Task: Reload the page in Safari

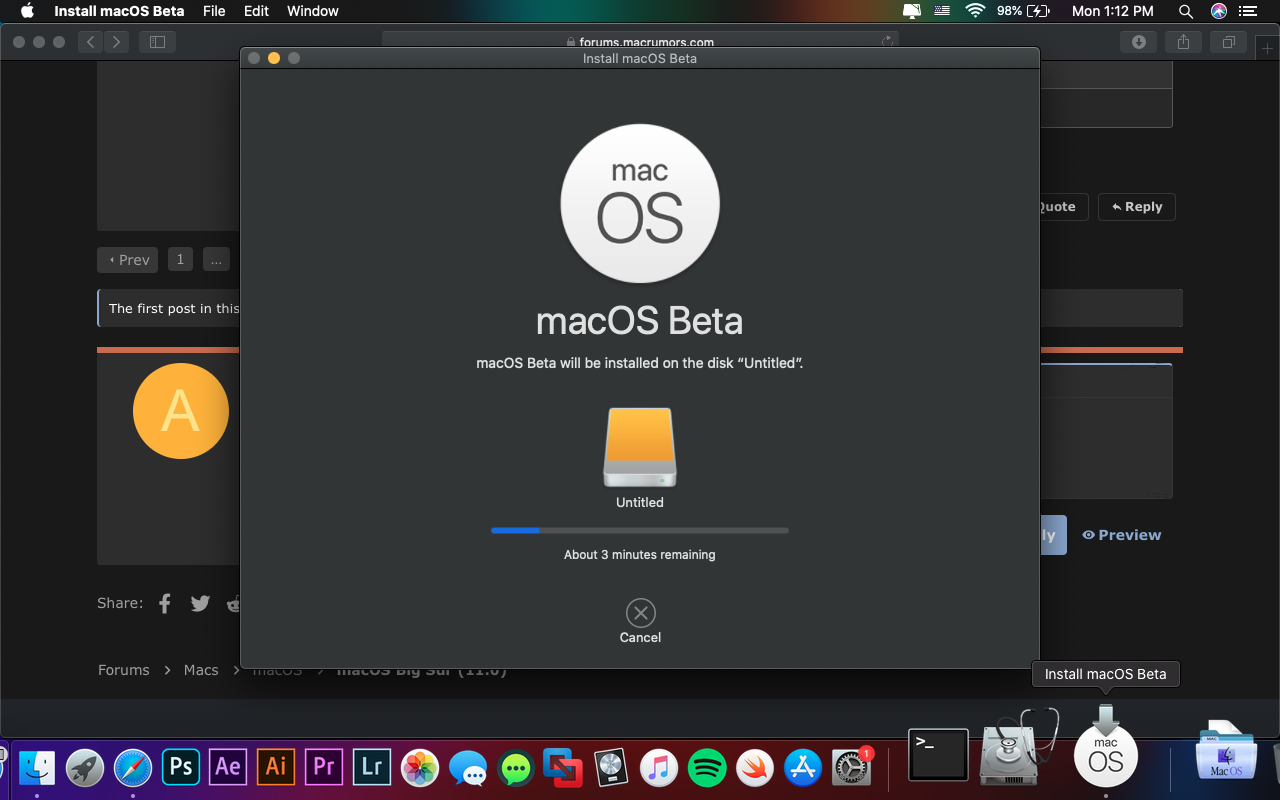Action: click(887, 42)
